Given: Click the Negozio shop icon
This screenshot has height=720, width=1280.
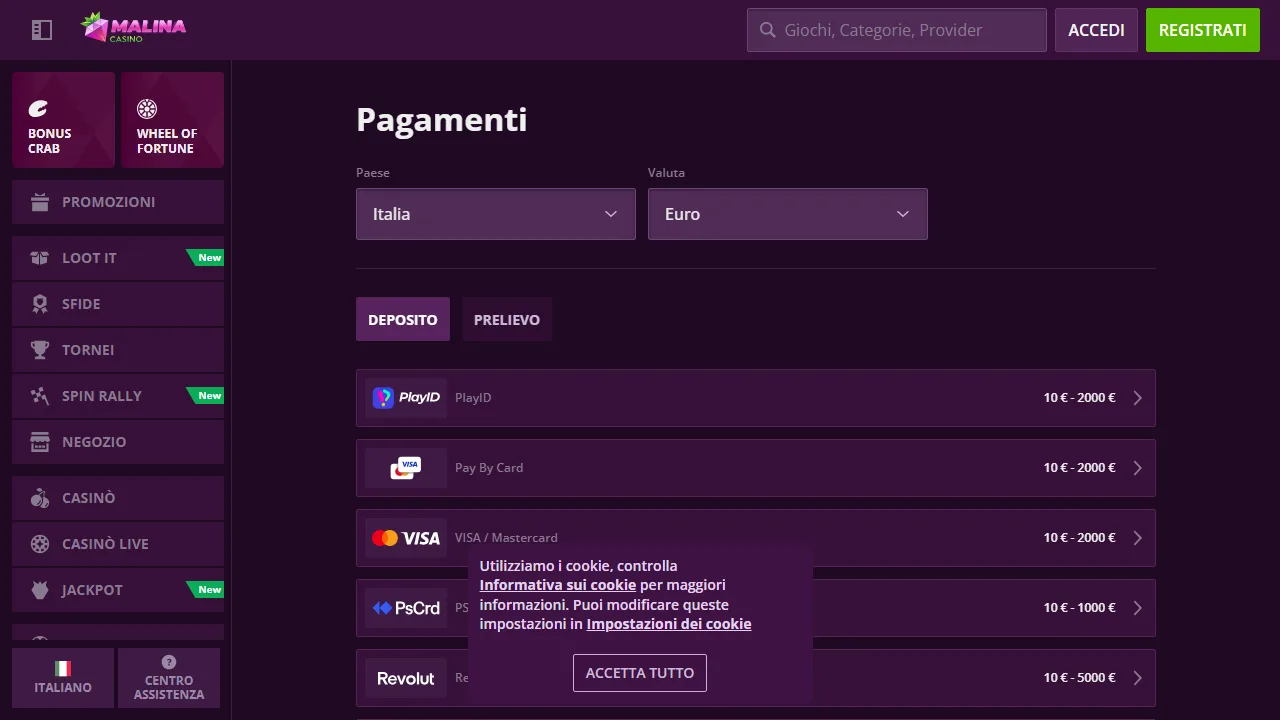Looking at the screenshot, I should [x=40, y=442].
